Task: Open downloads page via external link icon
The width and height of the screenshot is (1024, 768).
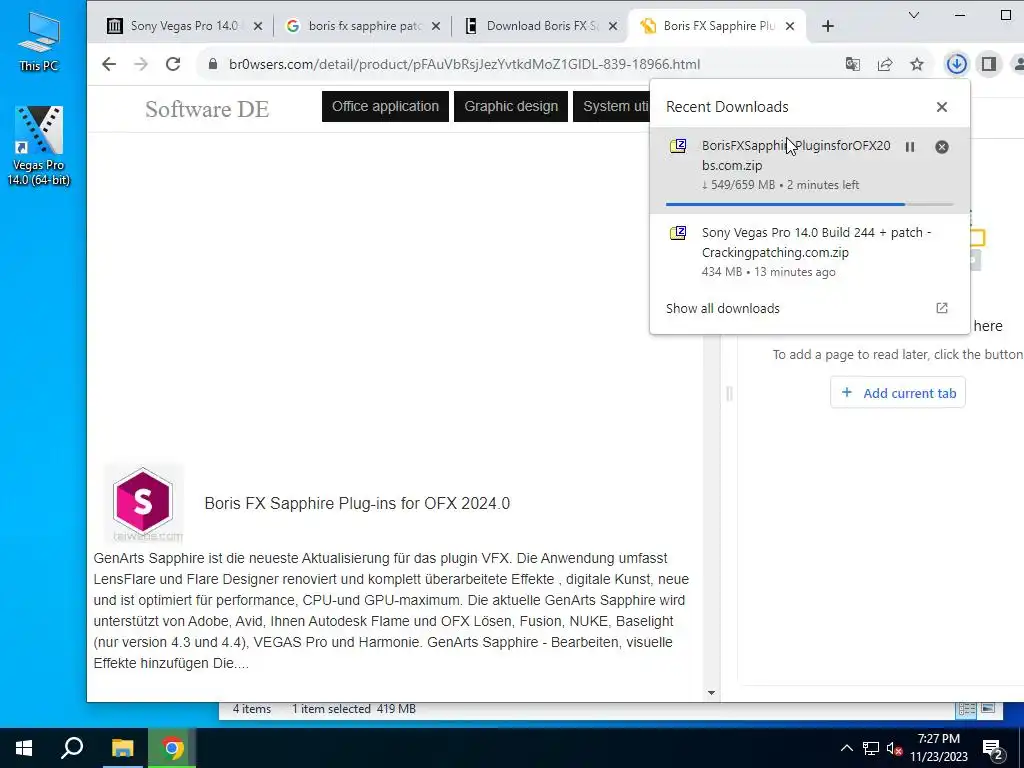Action: [942, 308]
